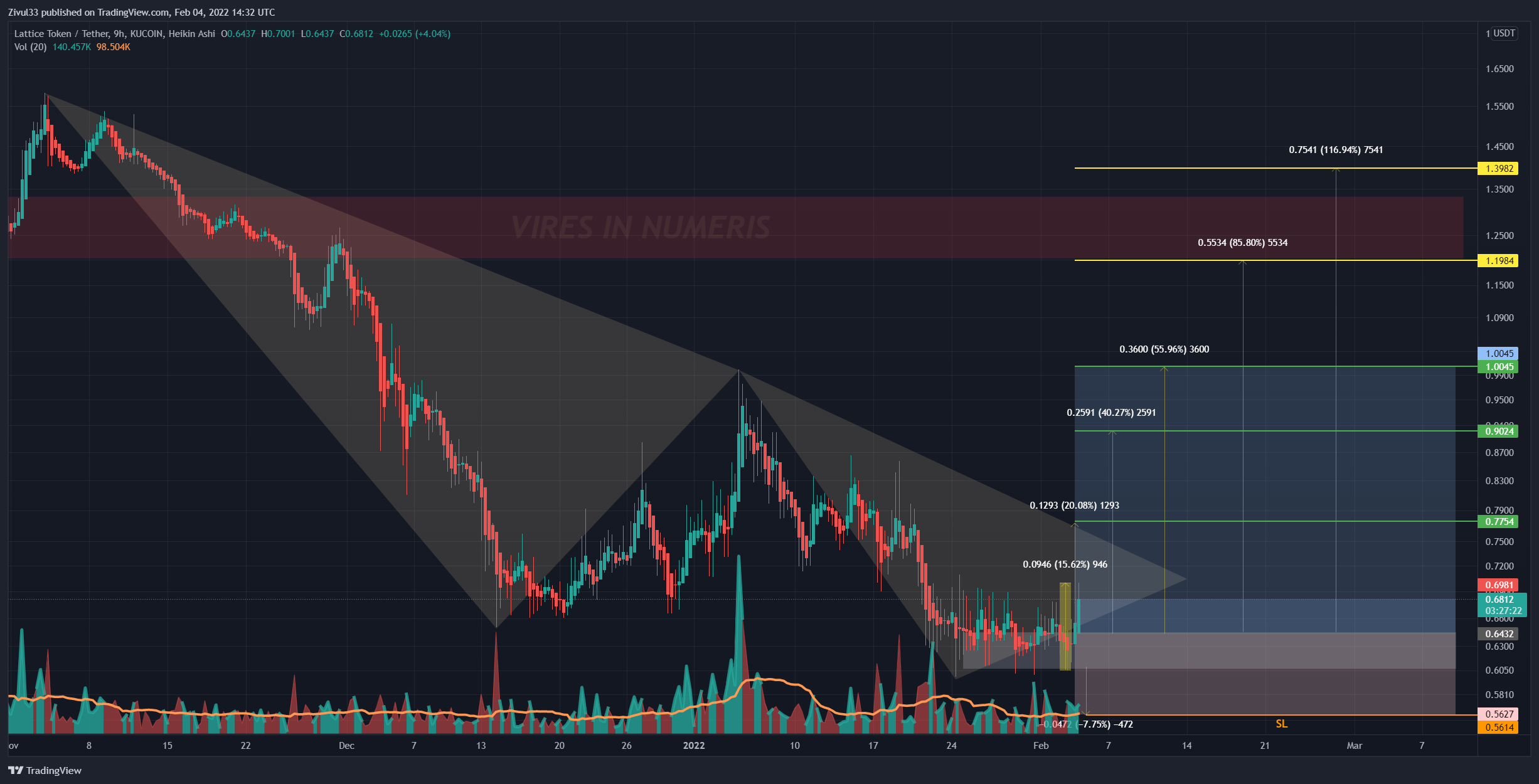1539x784 pixels.
Task: Select the green 0.9024 price label
Action: tap(1498, 431)
